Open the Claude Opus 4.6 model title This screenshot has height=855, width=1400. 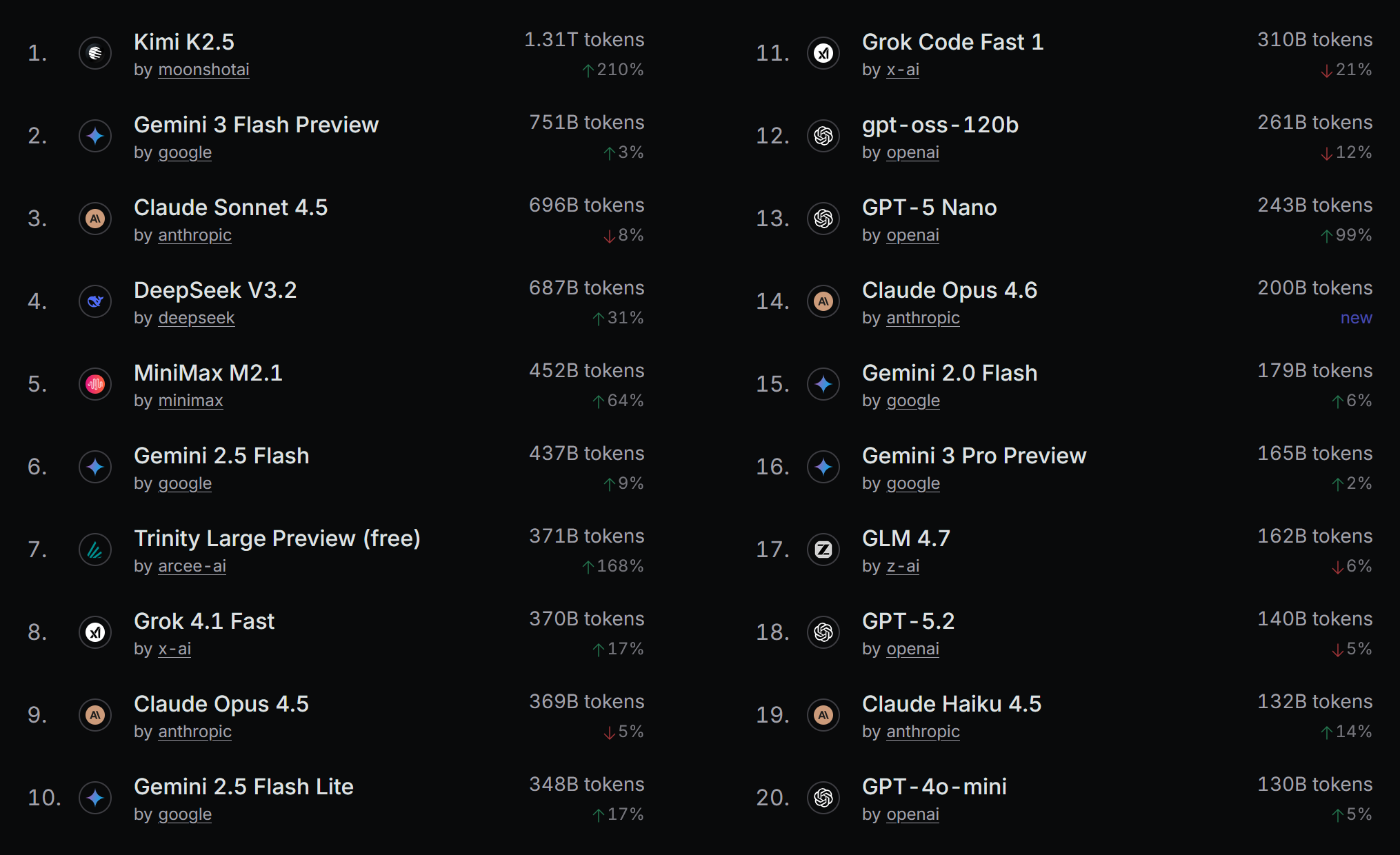(949, 290)
